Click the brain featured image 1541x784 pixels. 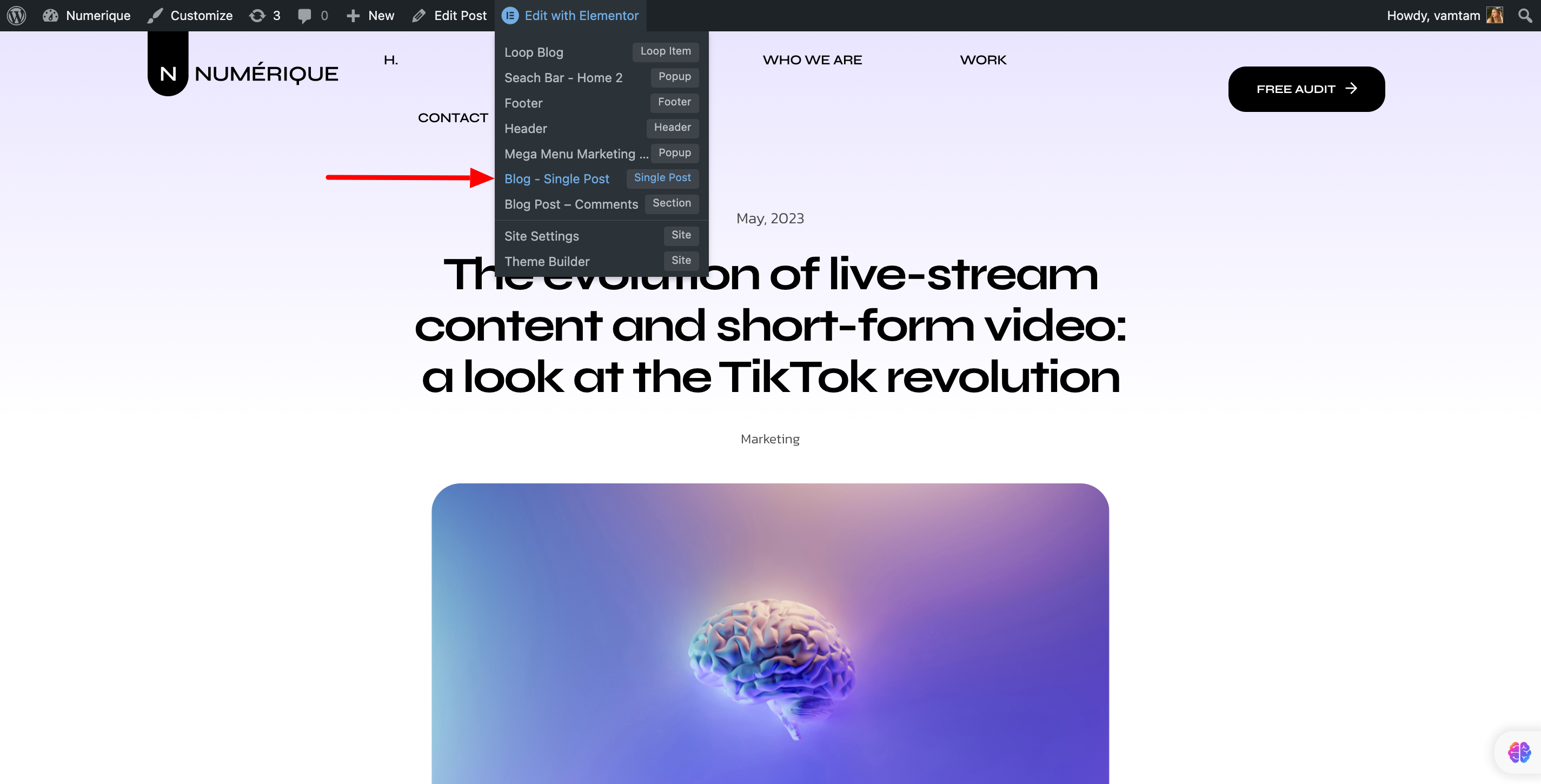click(x=770, y=633)
